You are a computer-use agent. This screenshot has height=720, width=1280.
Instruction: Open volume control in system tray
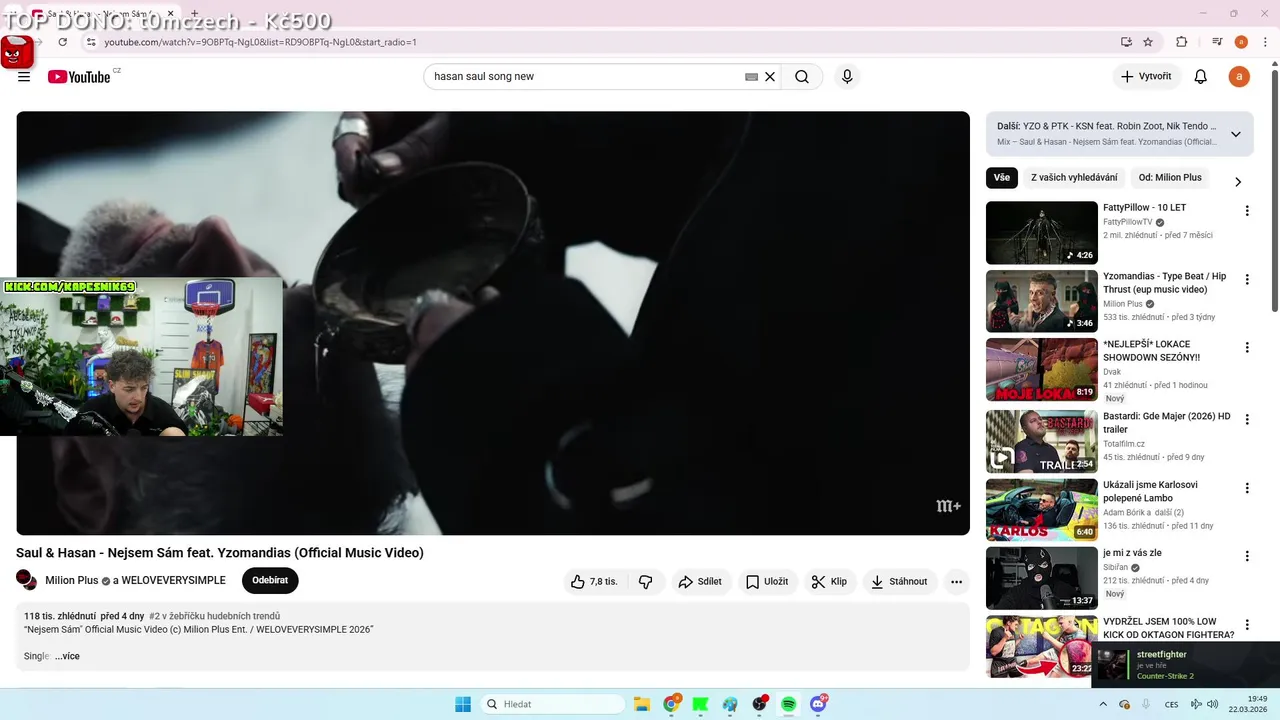(1212, 704)
